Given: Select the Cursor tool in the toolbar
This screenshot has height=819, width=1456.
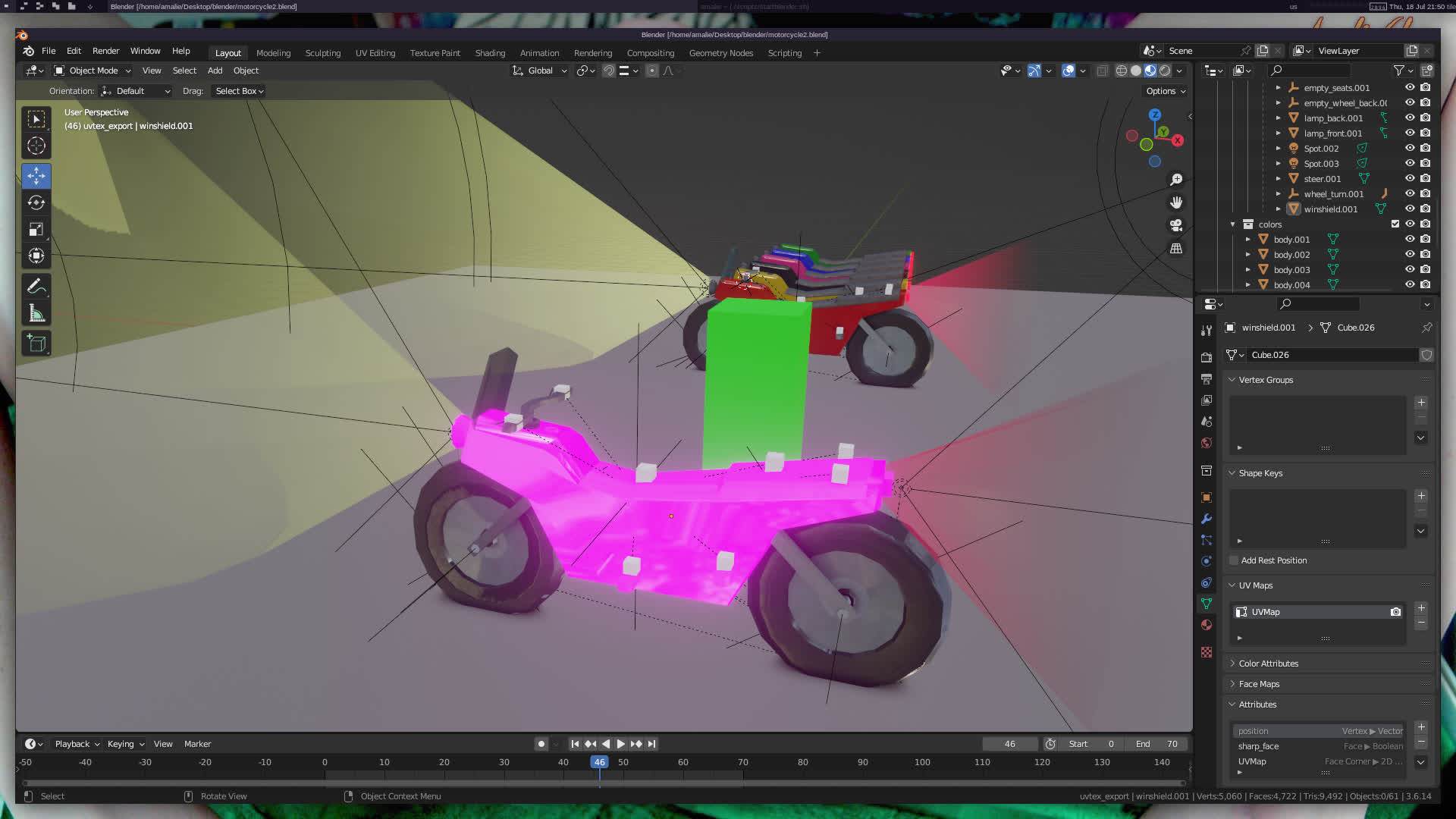Looking at the screenshot, I should pyautogui.click(x=36, y=146).
